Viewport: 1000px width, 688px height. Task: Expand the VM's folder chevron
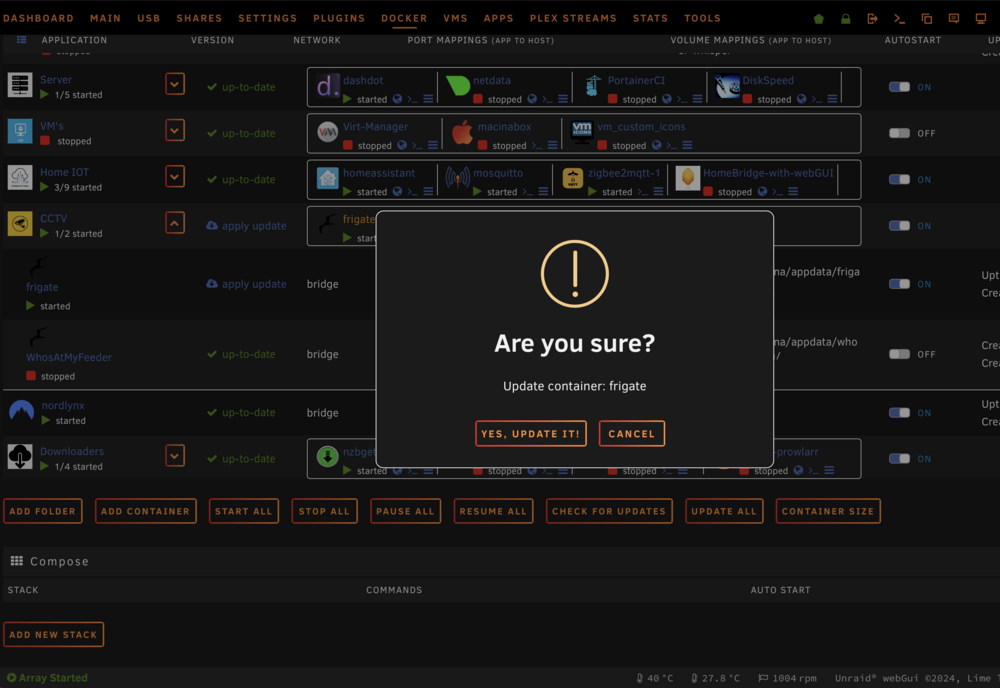coord(175,130)
